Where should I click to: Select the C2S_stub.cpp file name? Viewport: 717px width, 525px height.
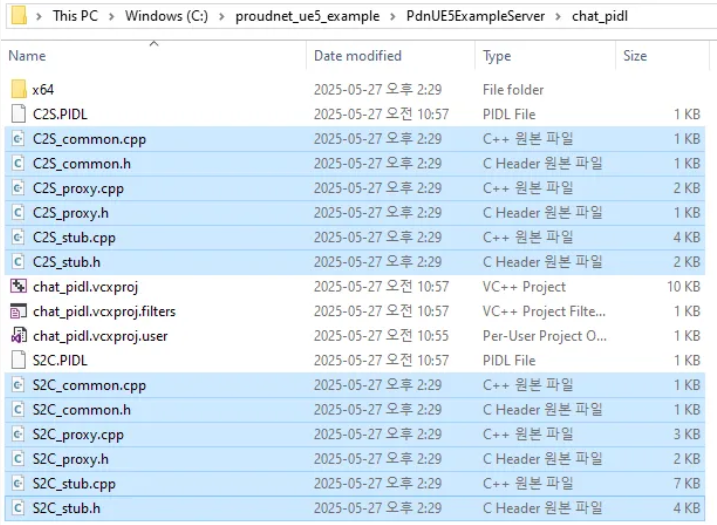pos(74,238)
